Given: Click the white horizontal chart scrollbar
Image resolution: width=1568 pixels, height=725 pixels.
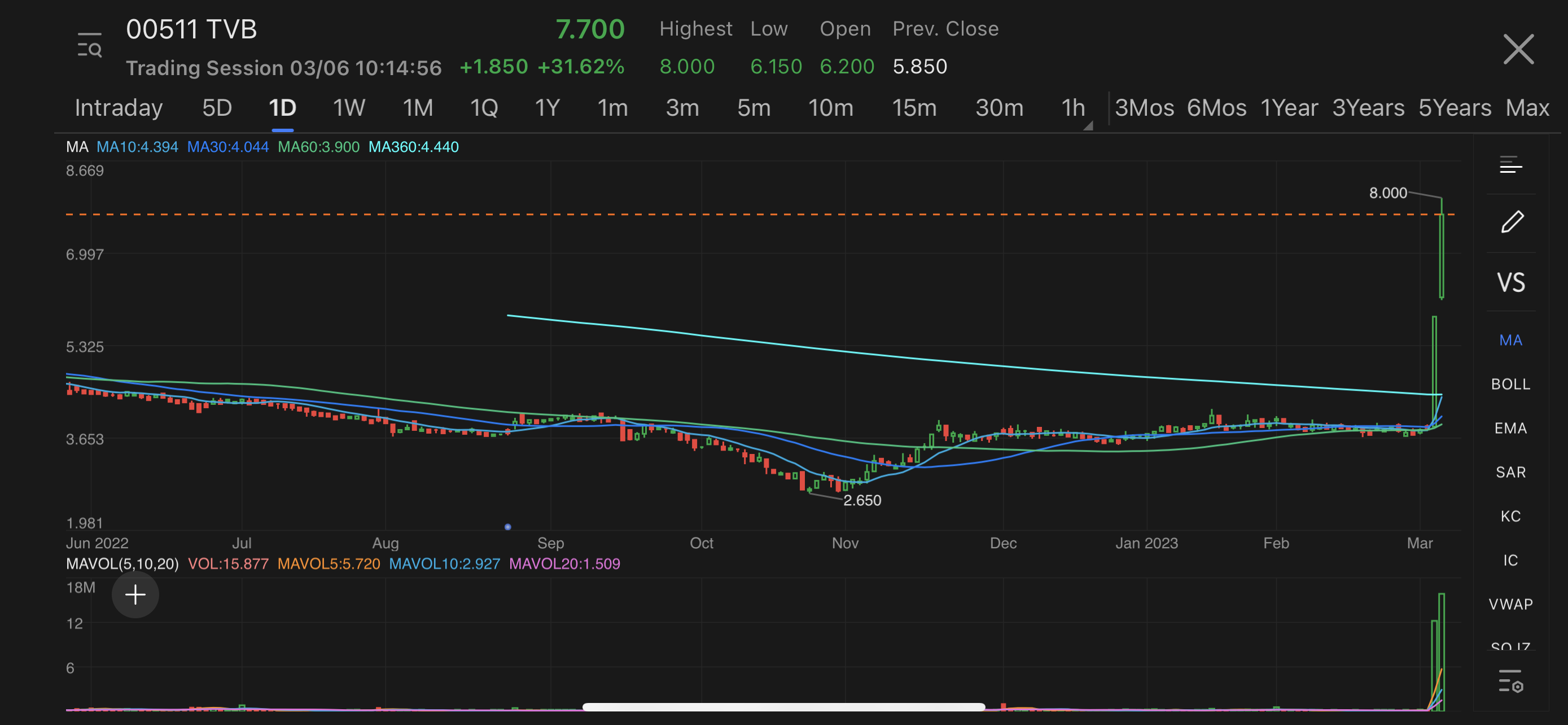Looking at the screenshot, I should click(783, 707).
